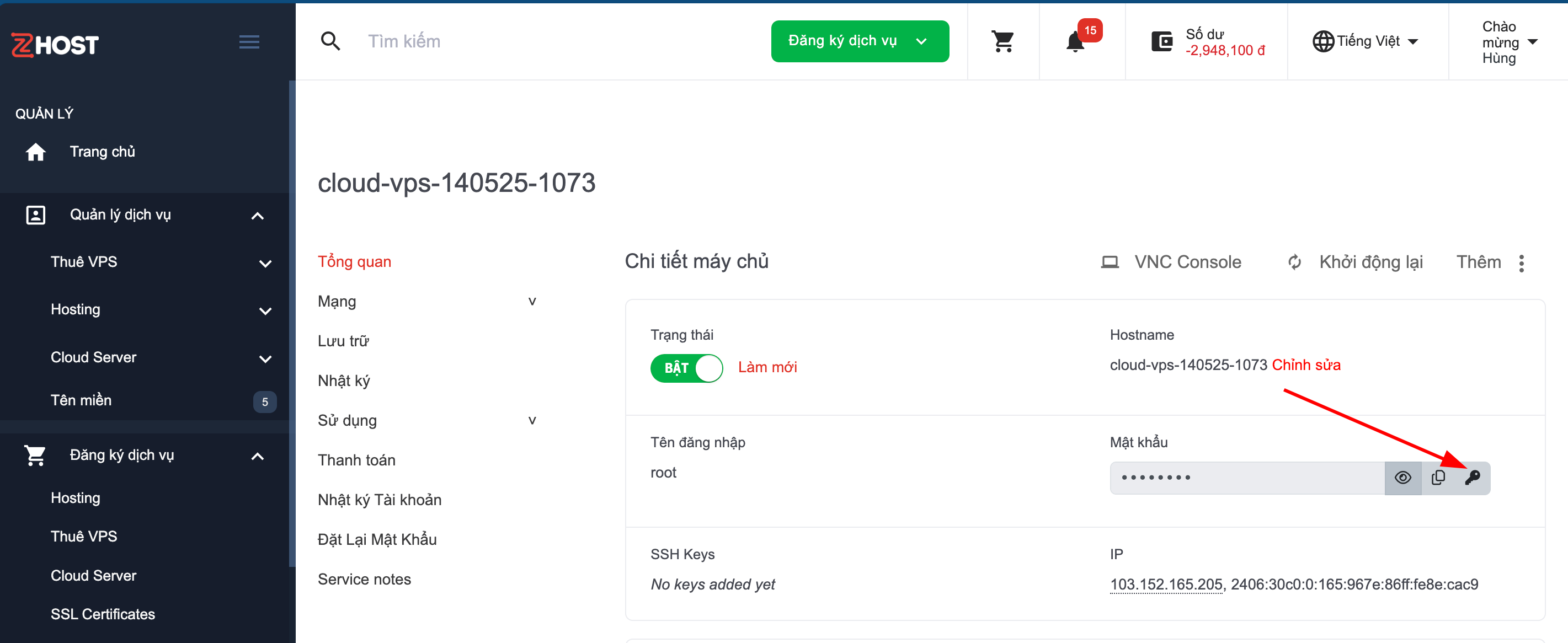
Task: Show the password with the eye icon
Action: click(x=1403, y=478)
